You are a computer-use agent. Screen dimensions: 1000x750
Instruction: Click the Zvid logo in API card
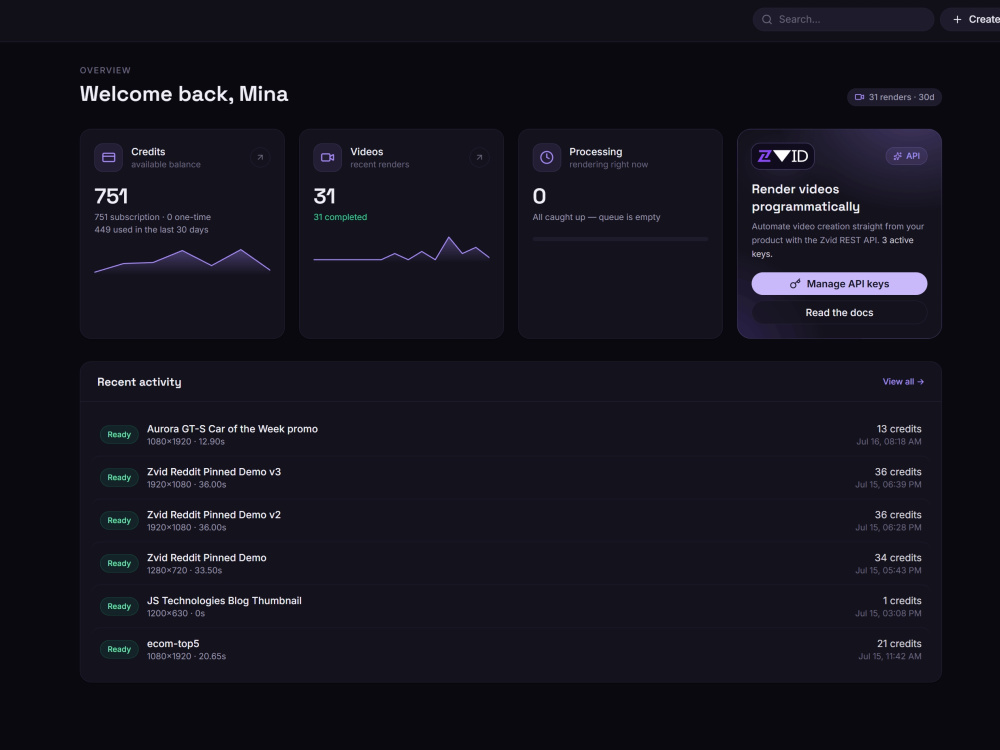pos(783,156)
